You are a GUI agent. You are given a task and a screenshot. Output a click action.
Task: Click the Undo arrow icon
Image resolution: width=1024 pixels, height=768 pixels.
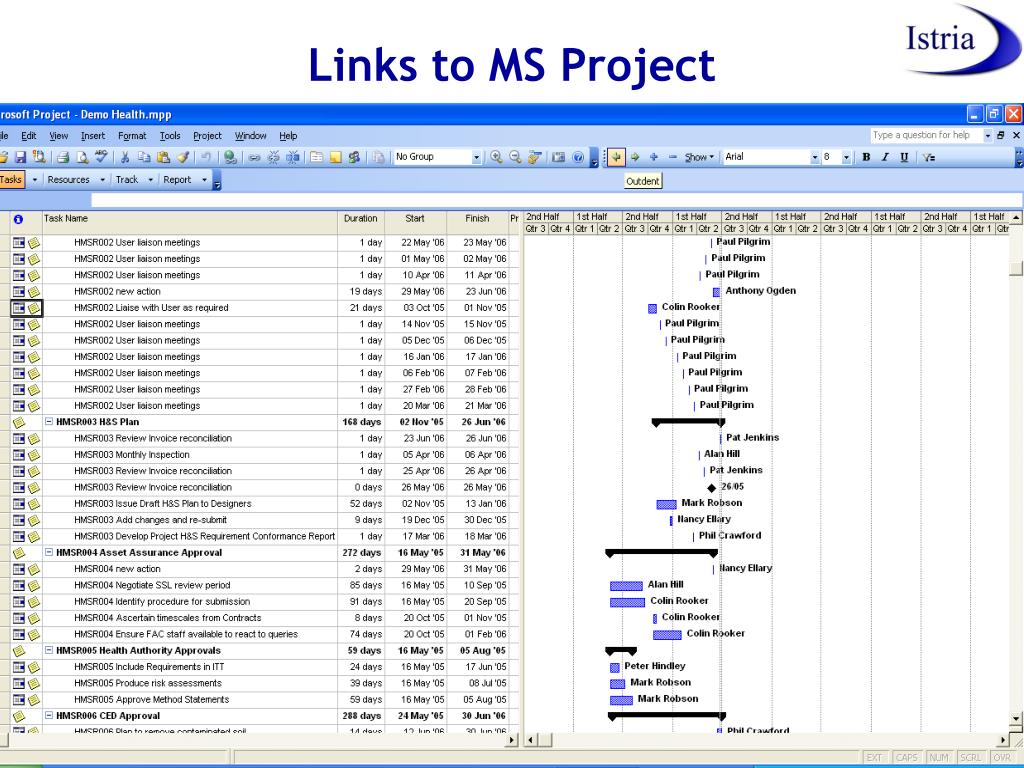(206, 157)
